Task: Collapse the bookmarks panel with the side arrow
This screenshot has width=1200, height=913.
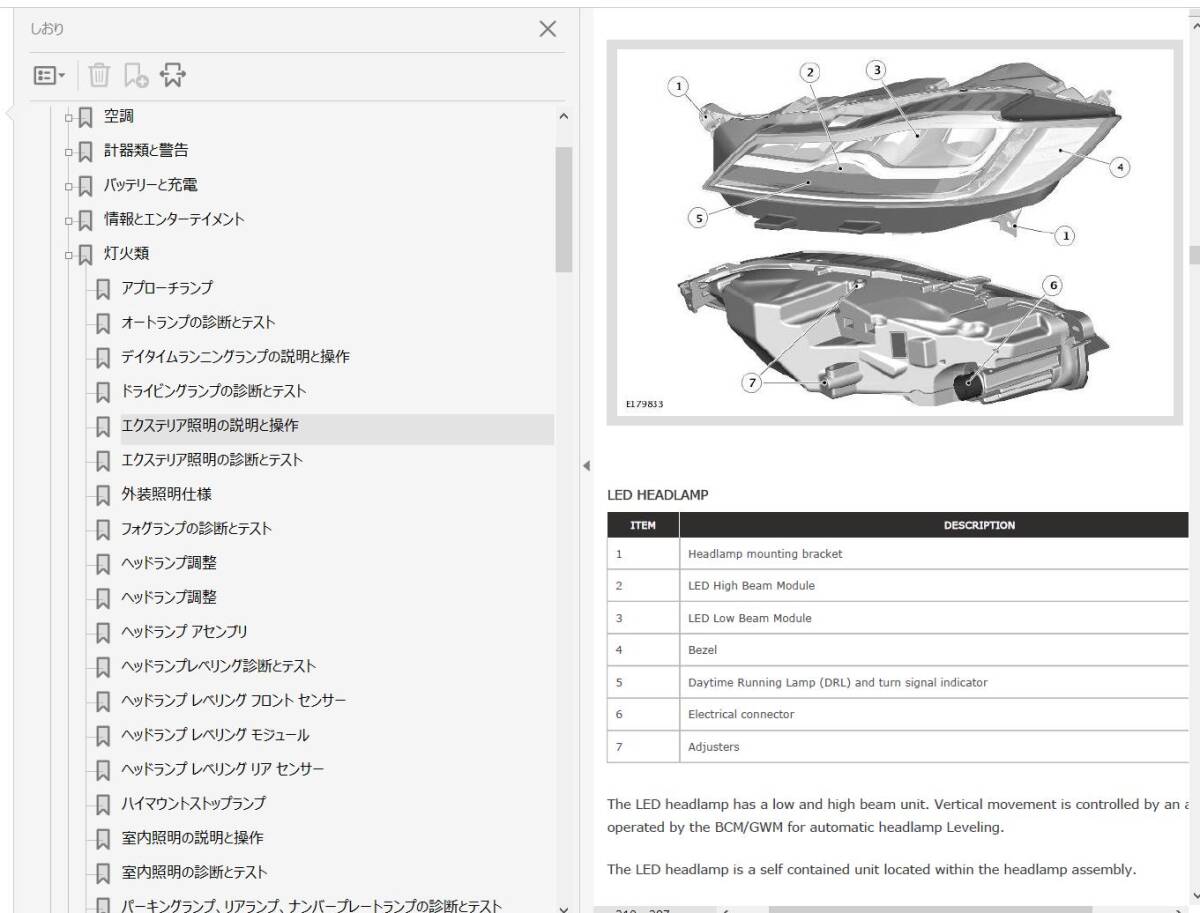Action: point(585,463)
